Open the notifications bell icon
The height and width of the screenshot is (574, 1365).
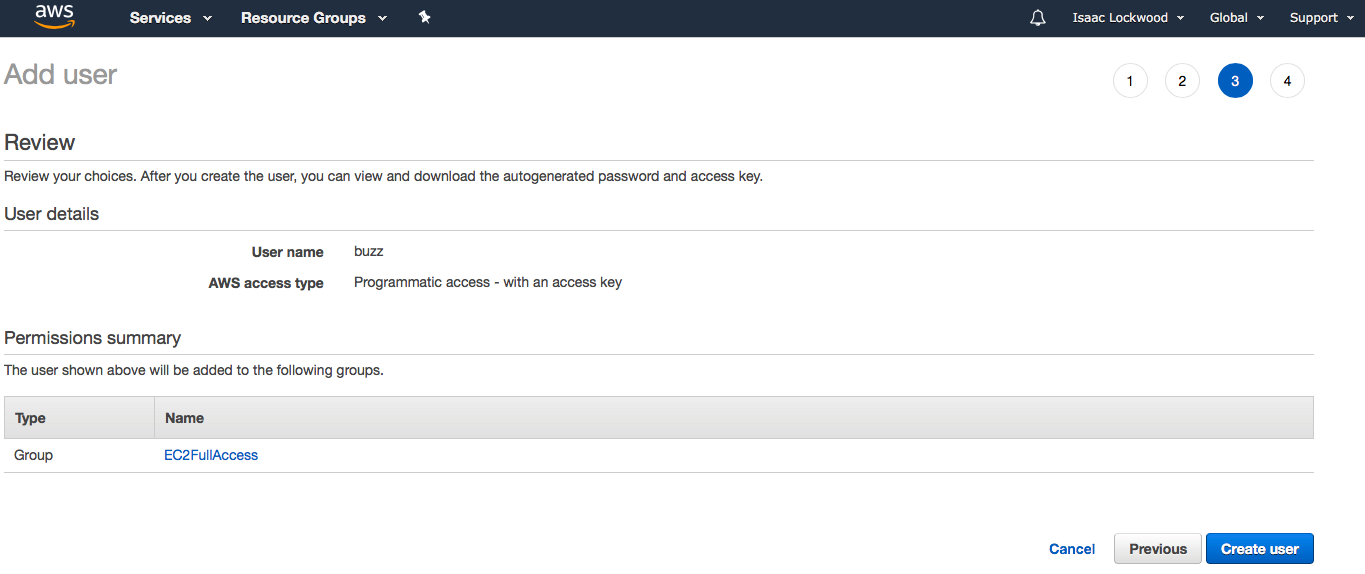1038,18
